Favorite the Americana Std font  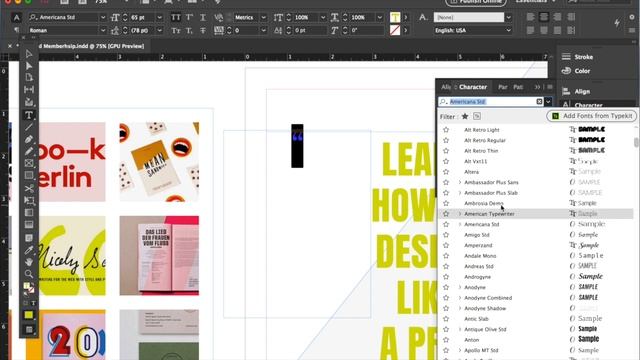[x=446, y=224]
